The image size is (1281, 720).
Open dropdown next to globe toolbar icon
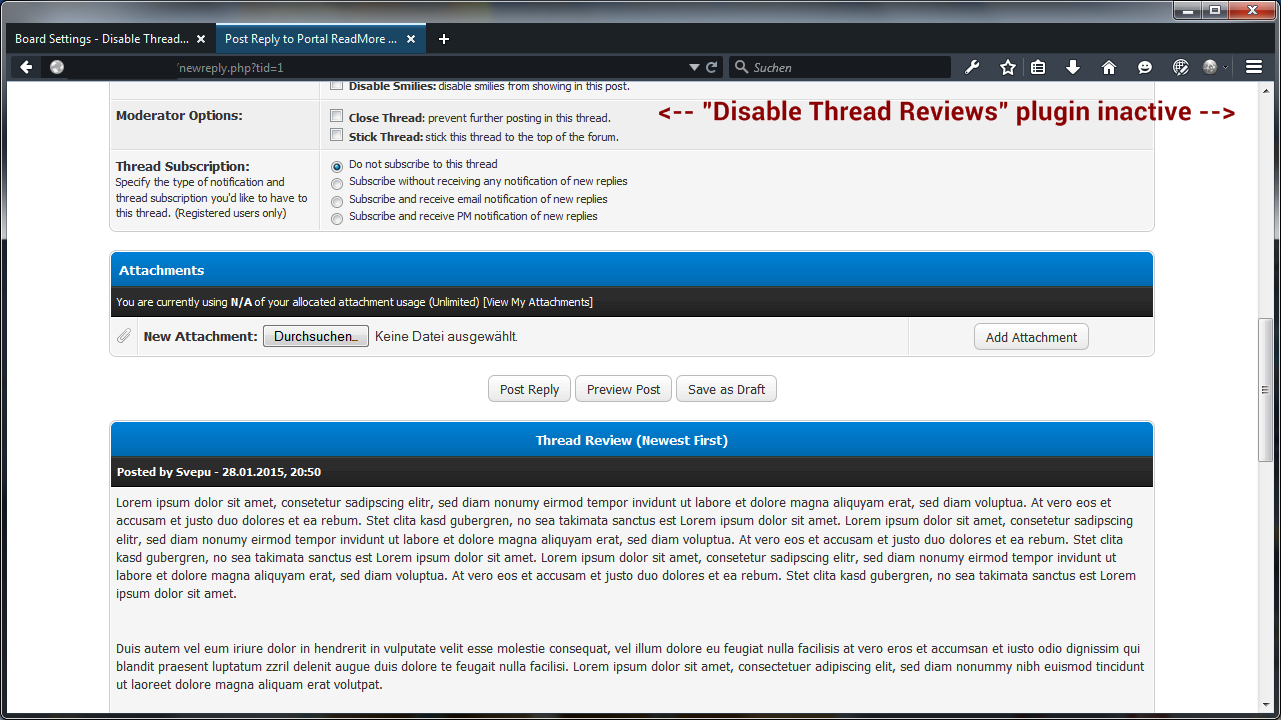click(1226, 68)
